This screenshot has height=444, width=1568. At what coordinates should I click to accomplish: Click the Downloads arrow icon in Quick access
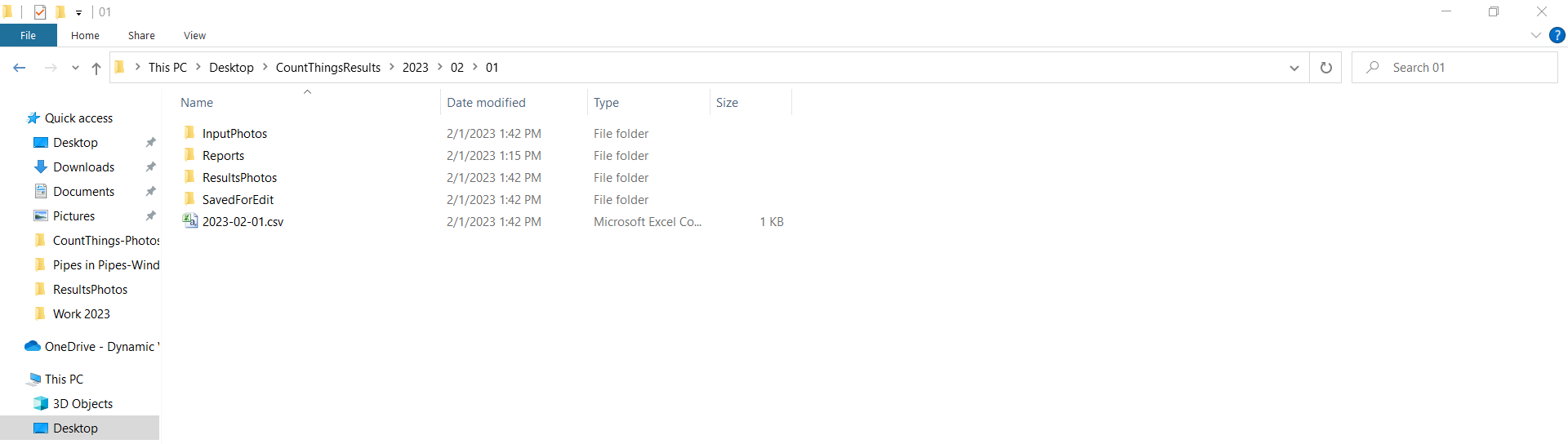coord(41,166)
